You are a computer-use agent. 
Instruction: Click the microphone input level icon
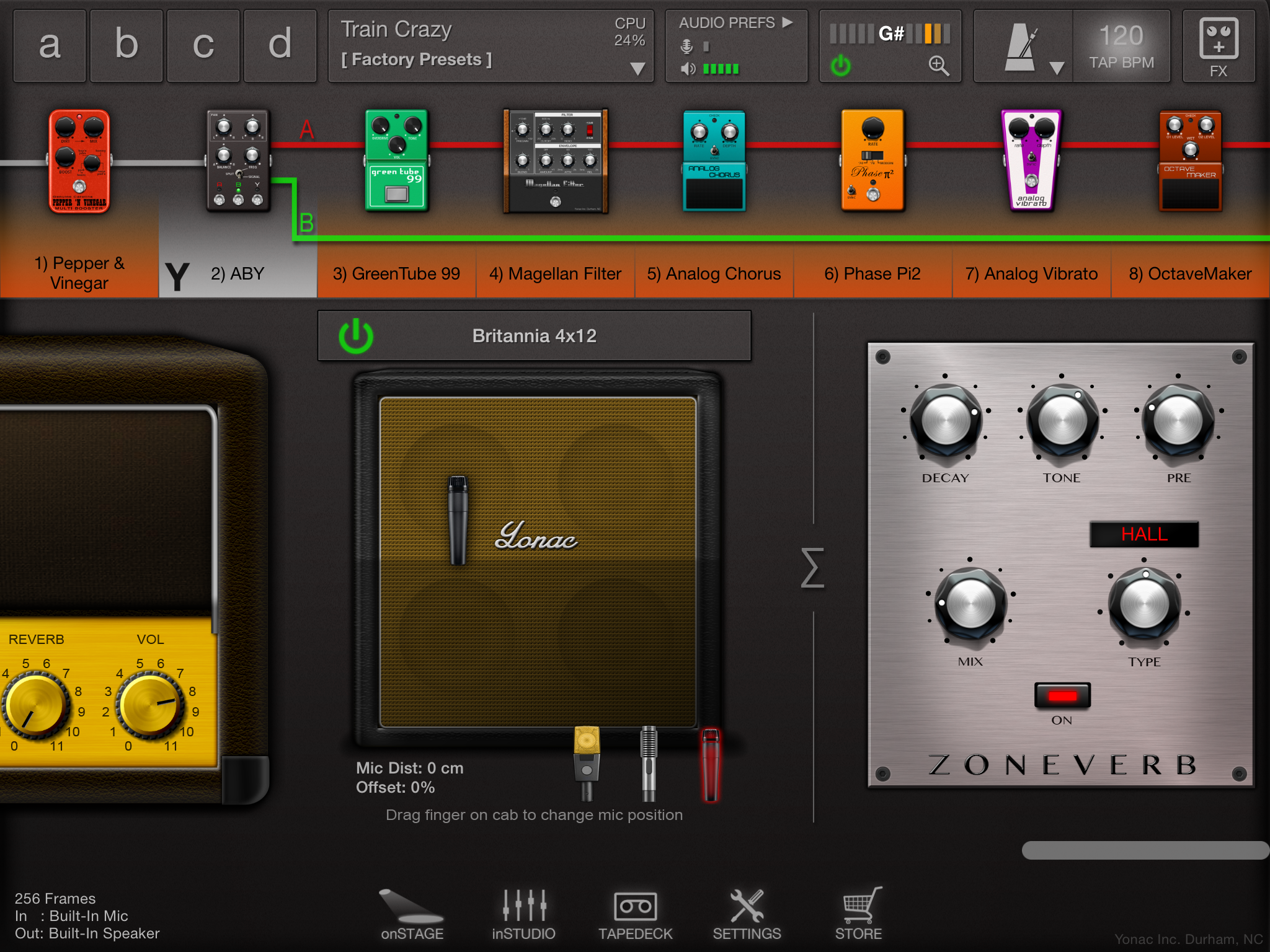(x=686, y=46)
